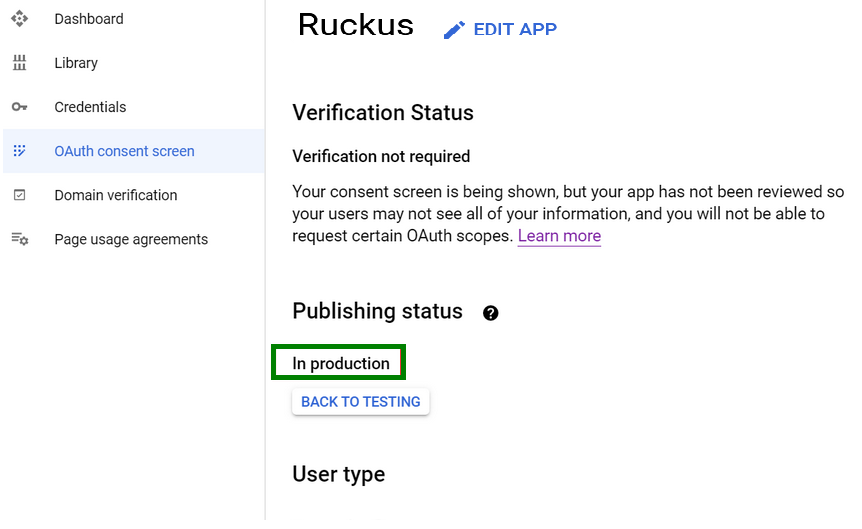
Task: Click the 'In production' status text
Action: 341,363
